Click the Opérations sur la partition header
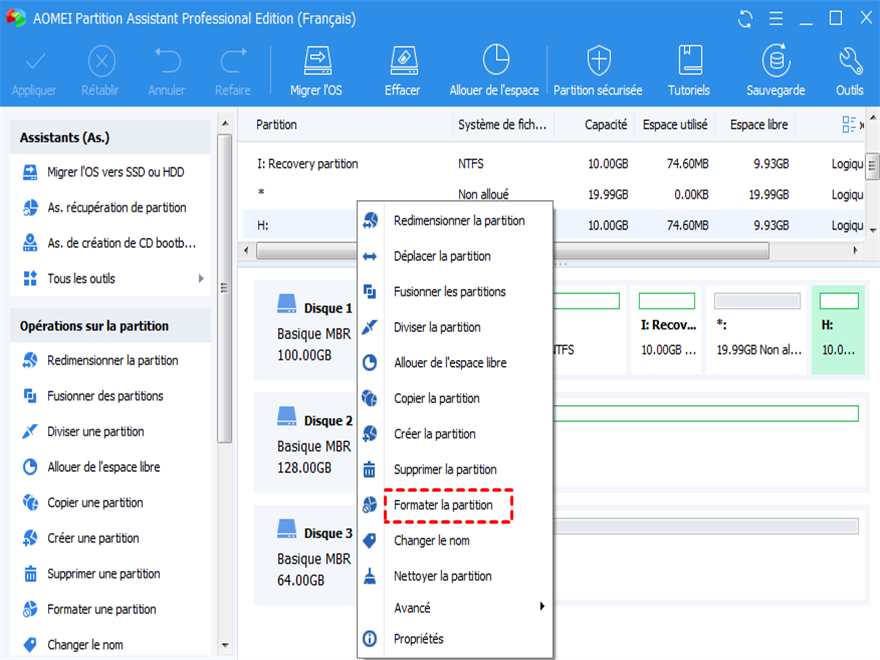Image resolution: width=880 pixels, height=660 pixels. click(x=111, y=326)
